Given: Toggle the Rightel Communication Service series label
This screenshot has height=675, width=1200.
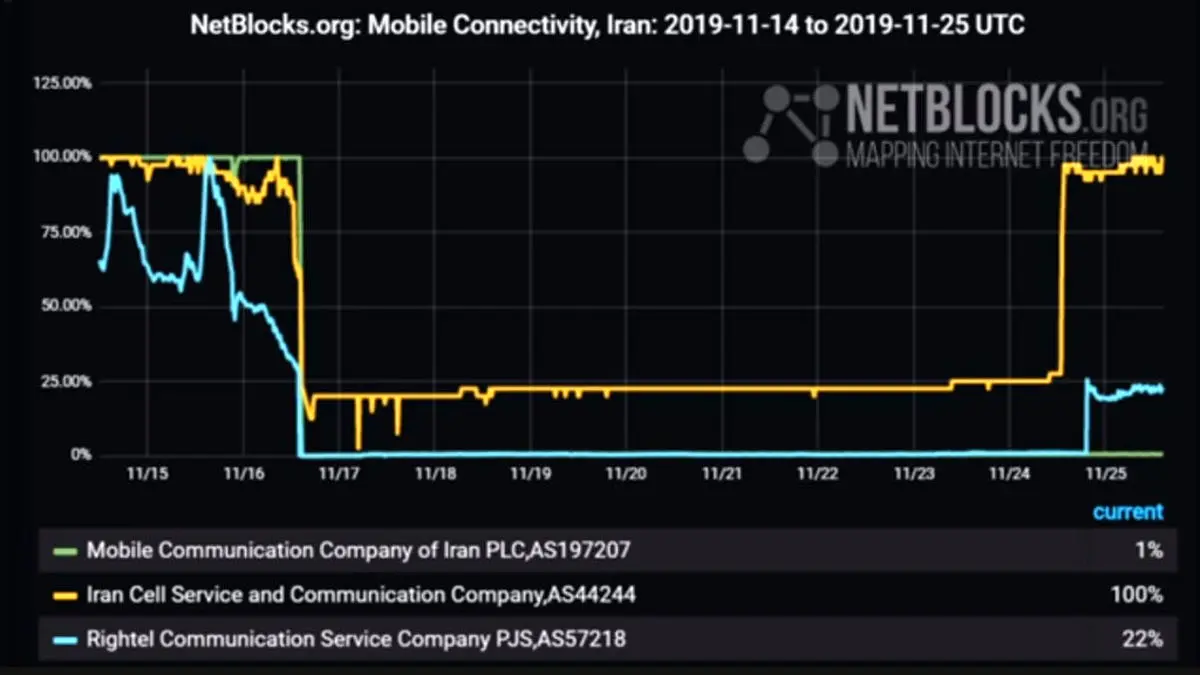Looking at the screenshot, I should [x=356, y=638].
